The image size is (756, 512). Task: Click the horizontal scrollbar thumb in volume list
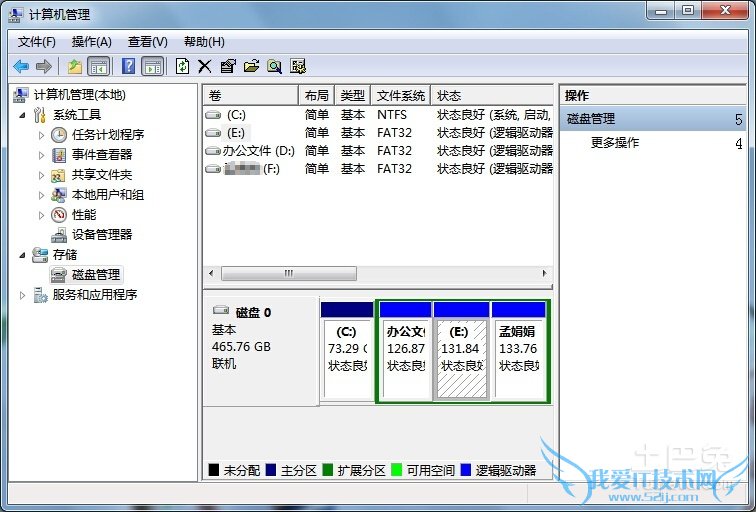(x=289, y=273)
